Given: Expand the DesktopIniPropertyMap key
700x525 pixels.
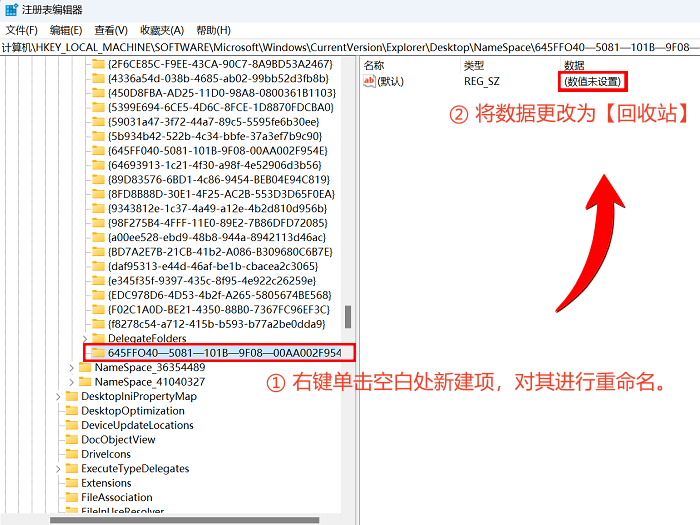Looking at the screenshot, I should [x=58, y=396].
